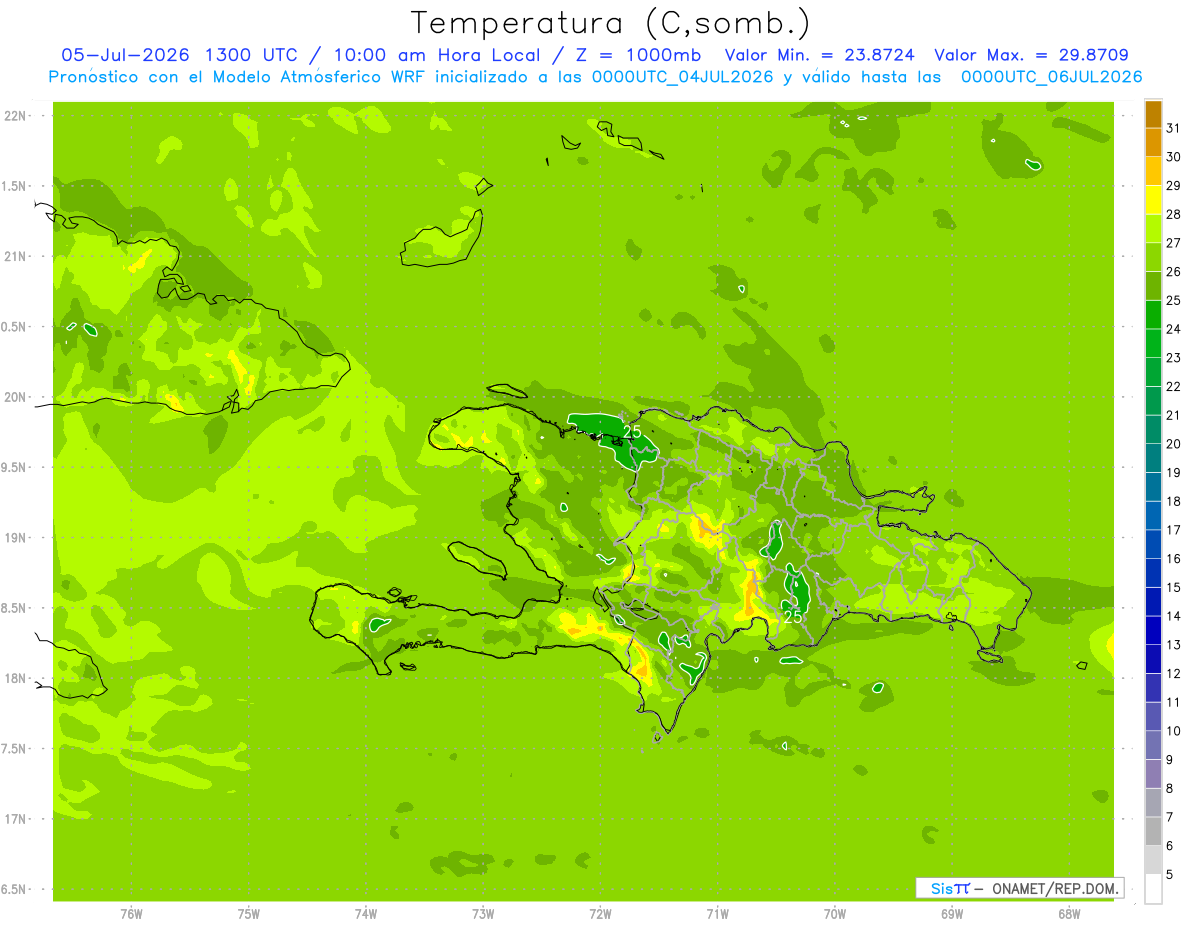Click the '25' contour label on Haiti's north coast
The image size is (1200, 927).
click(x=632, y=432)
